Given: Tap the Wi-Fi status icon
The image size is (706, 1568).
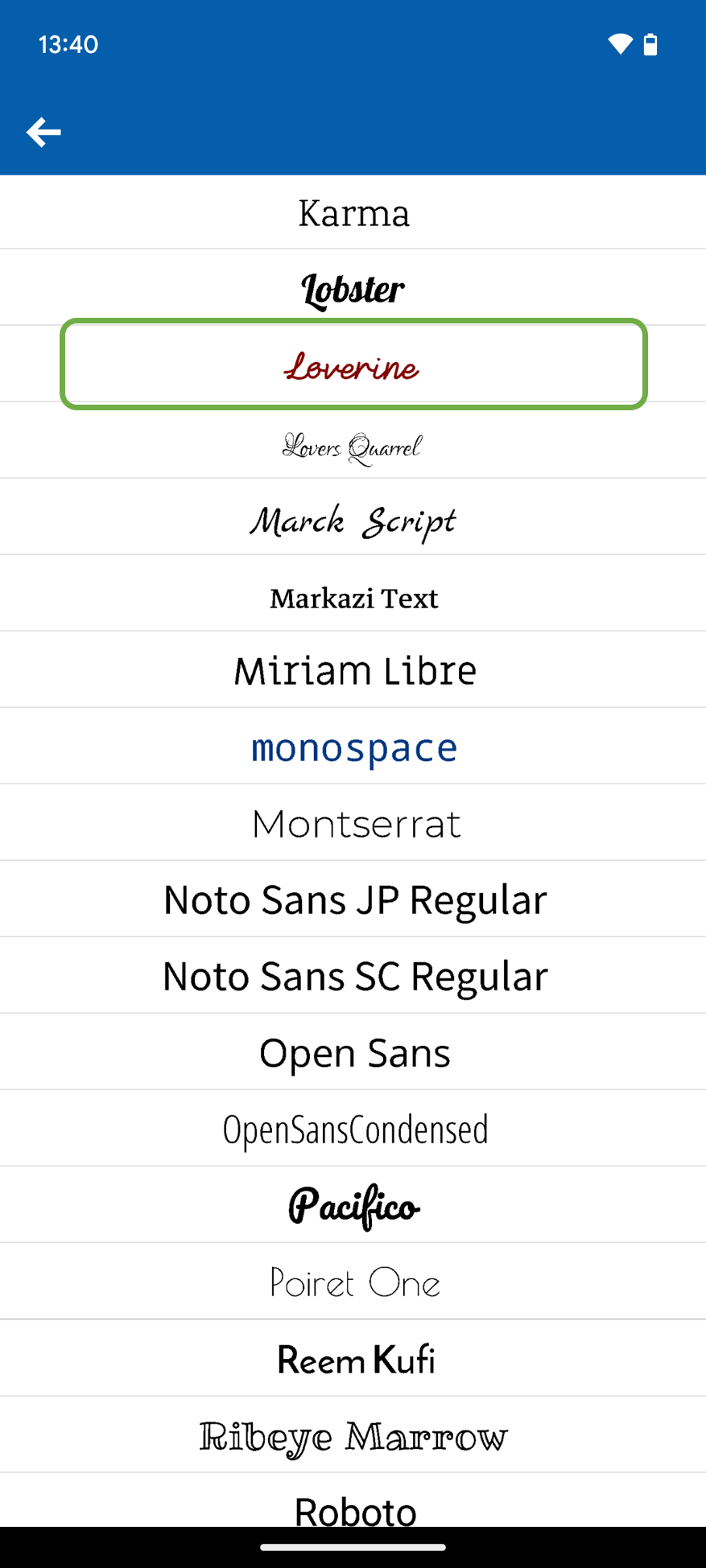Looking at the screenshot, I should pyautogui.click(x=620, y=44).
